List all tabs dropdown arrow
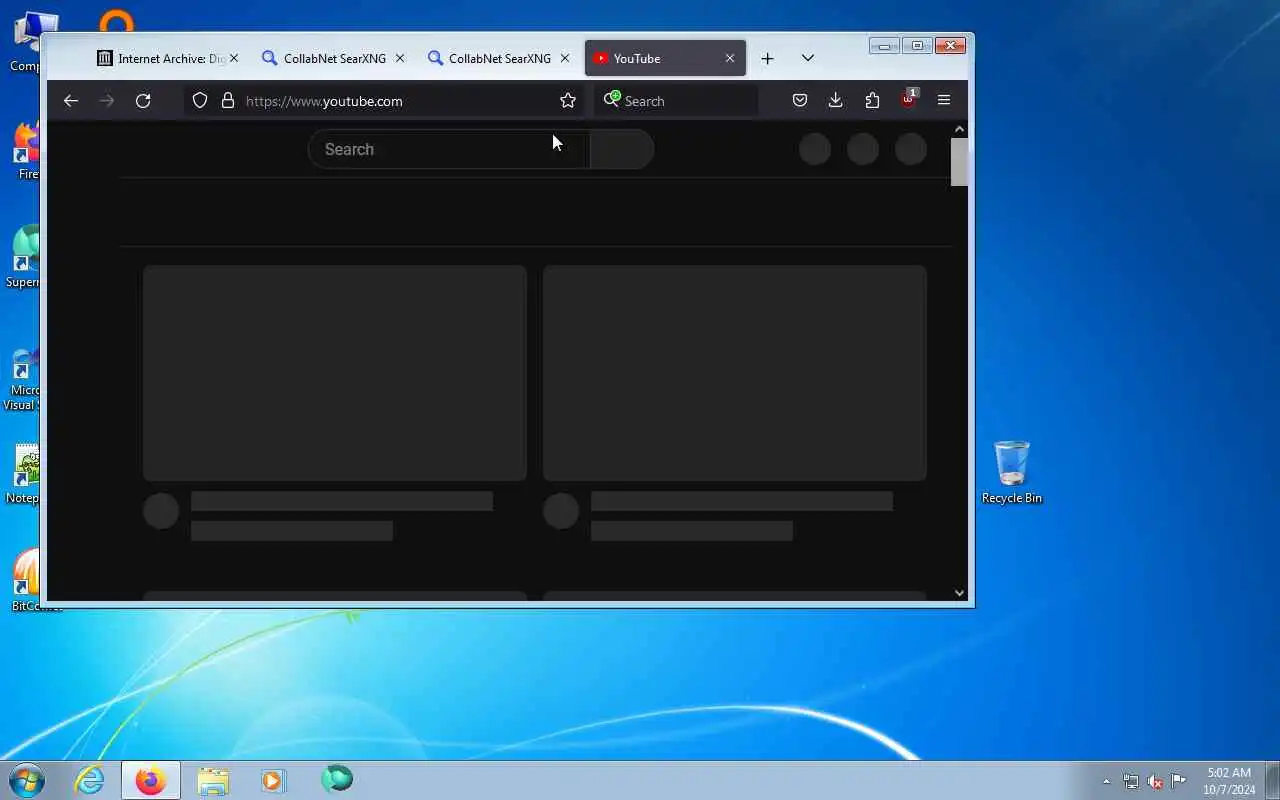Image resolution: width=1280 pixels, height=800 pixels. (x=808, y=58)
